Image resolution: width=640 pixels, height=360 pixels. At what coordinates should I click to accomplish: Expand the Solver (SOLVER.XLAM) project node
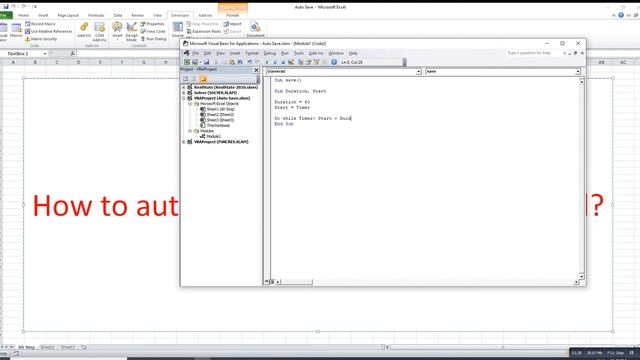point(184,93)
